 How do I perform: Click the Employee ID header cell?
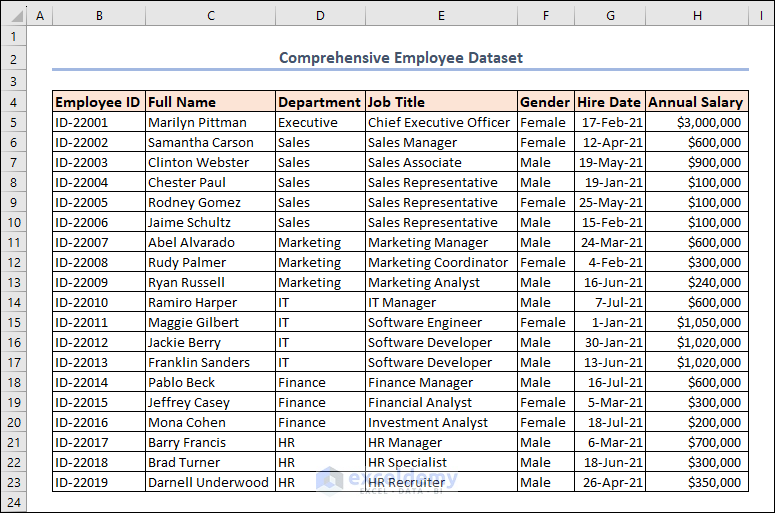[x=98, y=102]
